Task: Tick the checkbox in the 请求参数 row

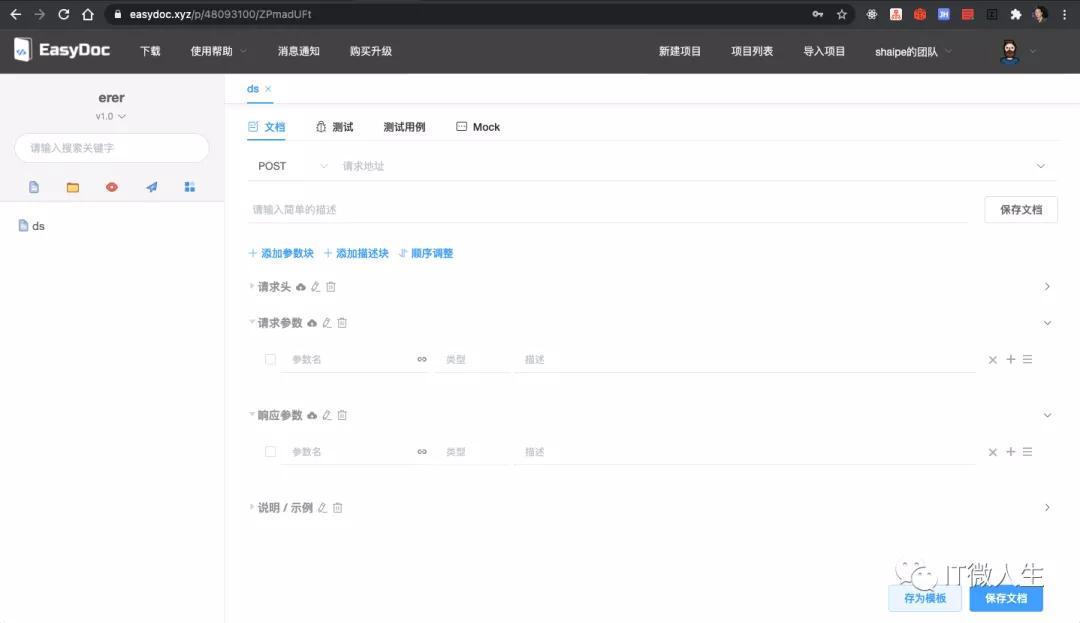Action: 270,359
